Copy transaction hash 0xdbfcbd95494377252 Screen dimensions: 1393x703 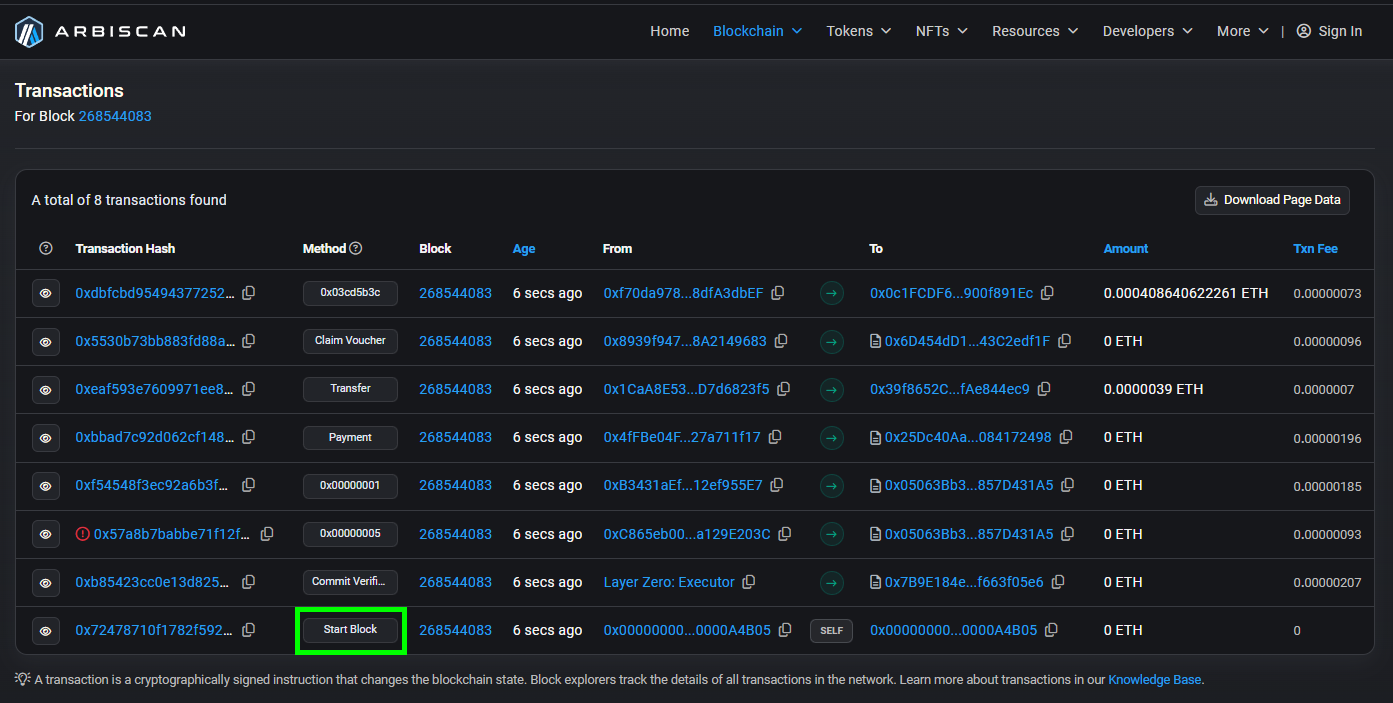[x=249, y=293]
